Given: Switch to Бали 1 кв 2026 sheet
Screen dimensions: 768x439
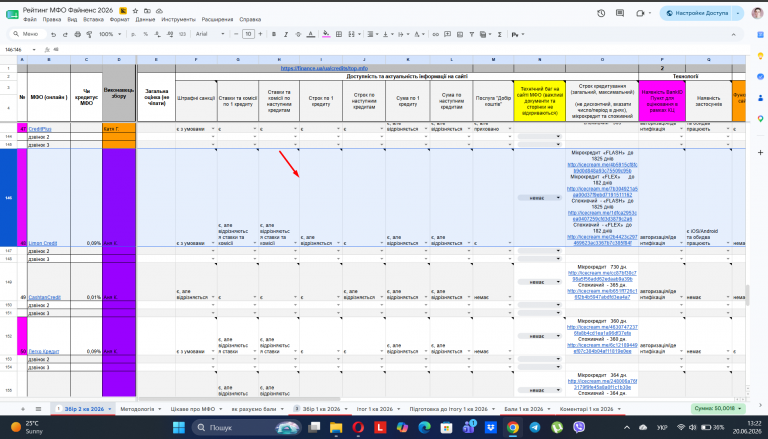Looking at the screenshot, I should tap(524, 409).
